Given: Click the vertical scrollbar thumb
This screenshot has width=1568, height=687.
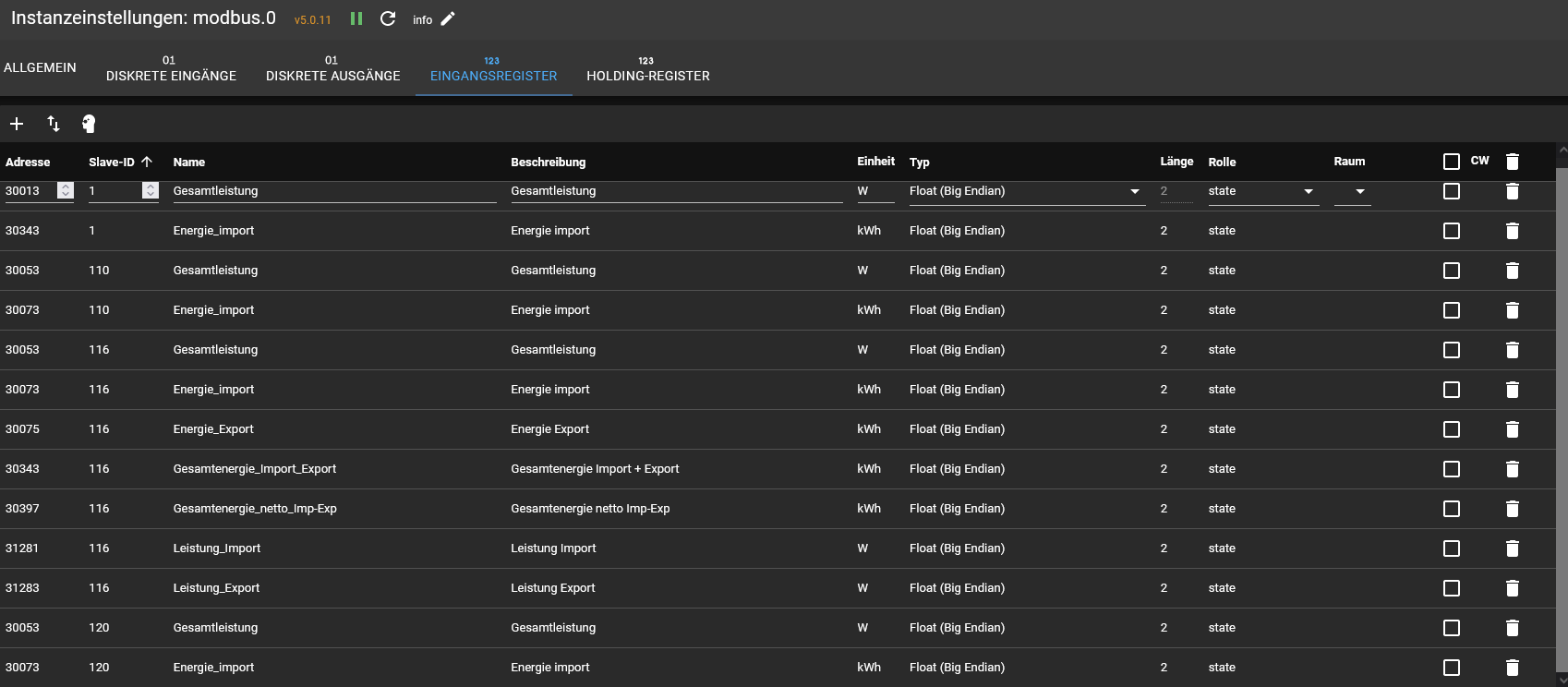Looking at the screenshot, I should [x=1562, y=420].
